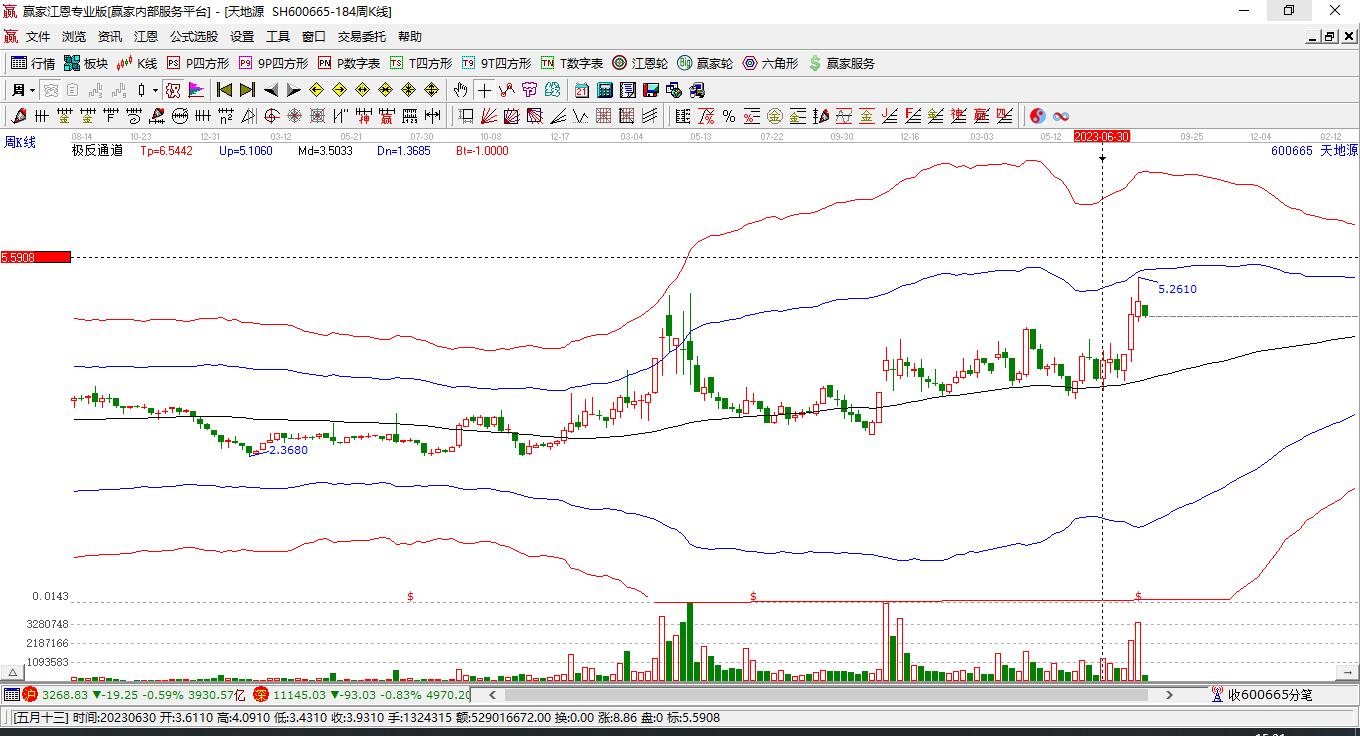Click the red 2023-06-30 date marker

click(1102, 136)
